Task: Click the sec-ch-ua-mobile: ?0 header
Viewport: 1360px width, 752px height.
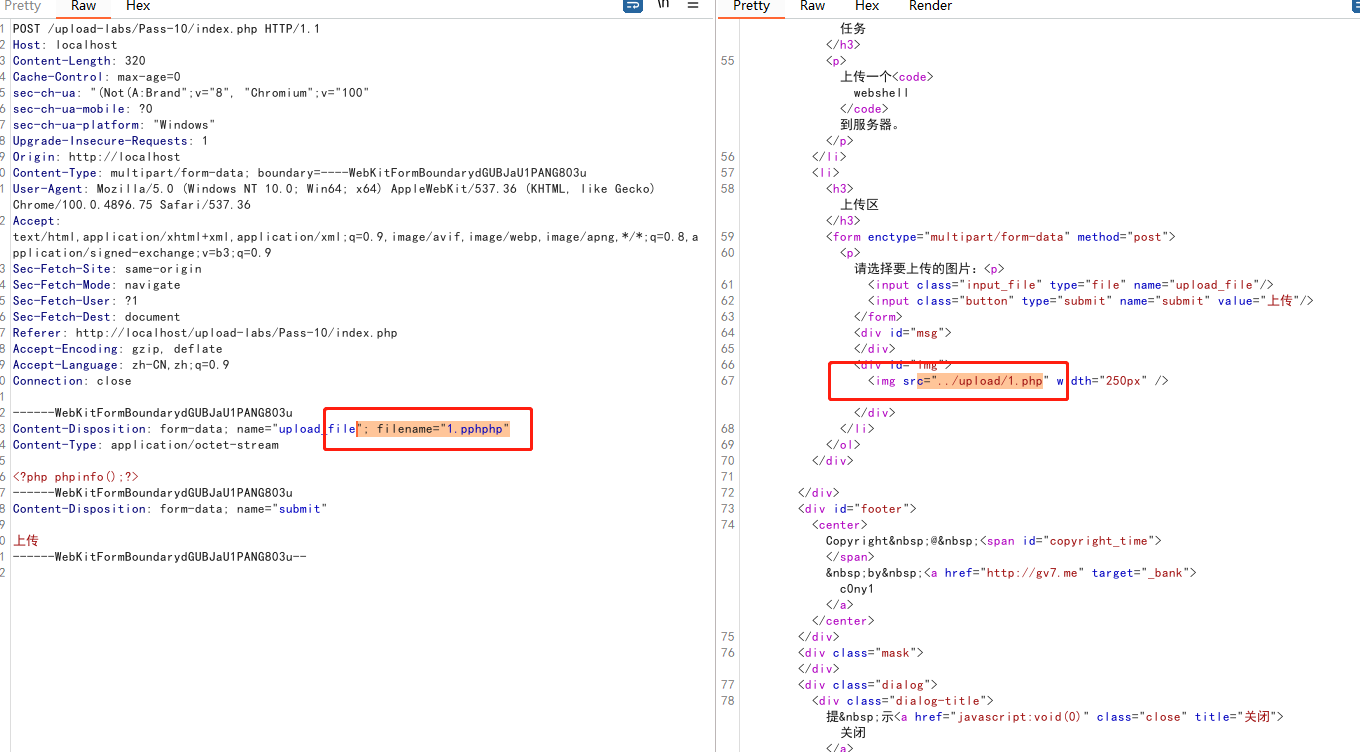Action: [83, 109]
